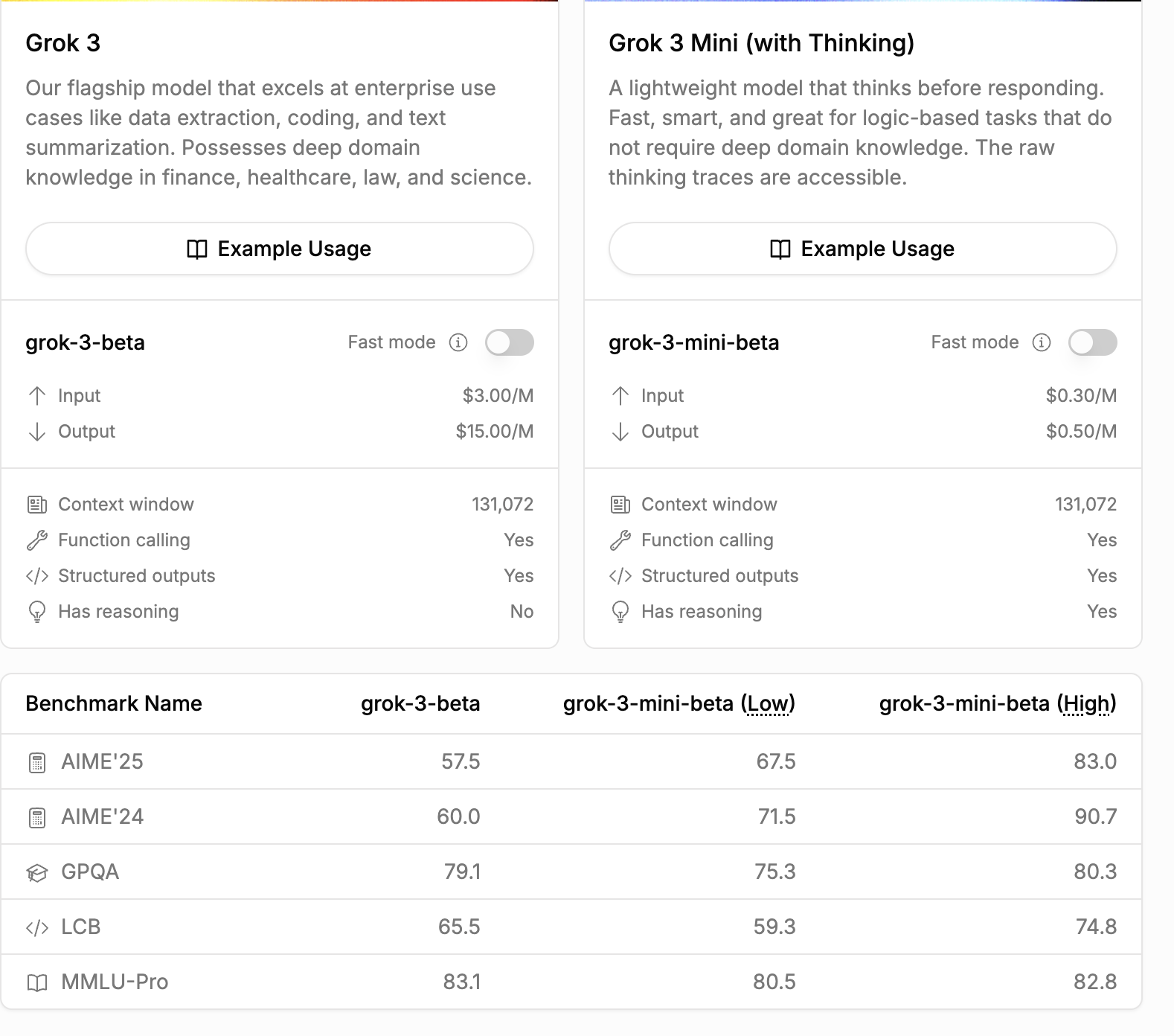
Task: Click the AIME'24 calculator icon
Action: [36, 818]
